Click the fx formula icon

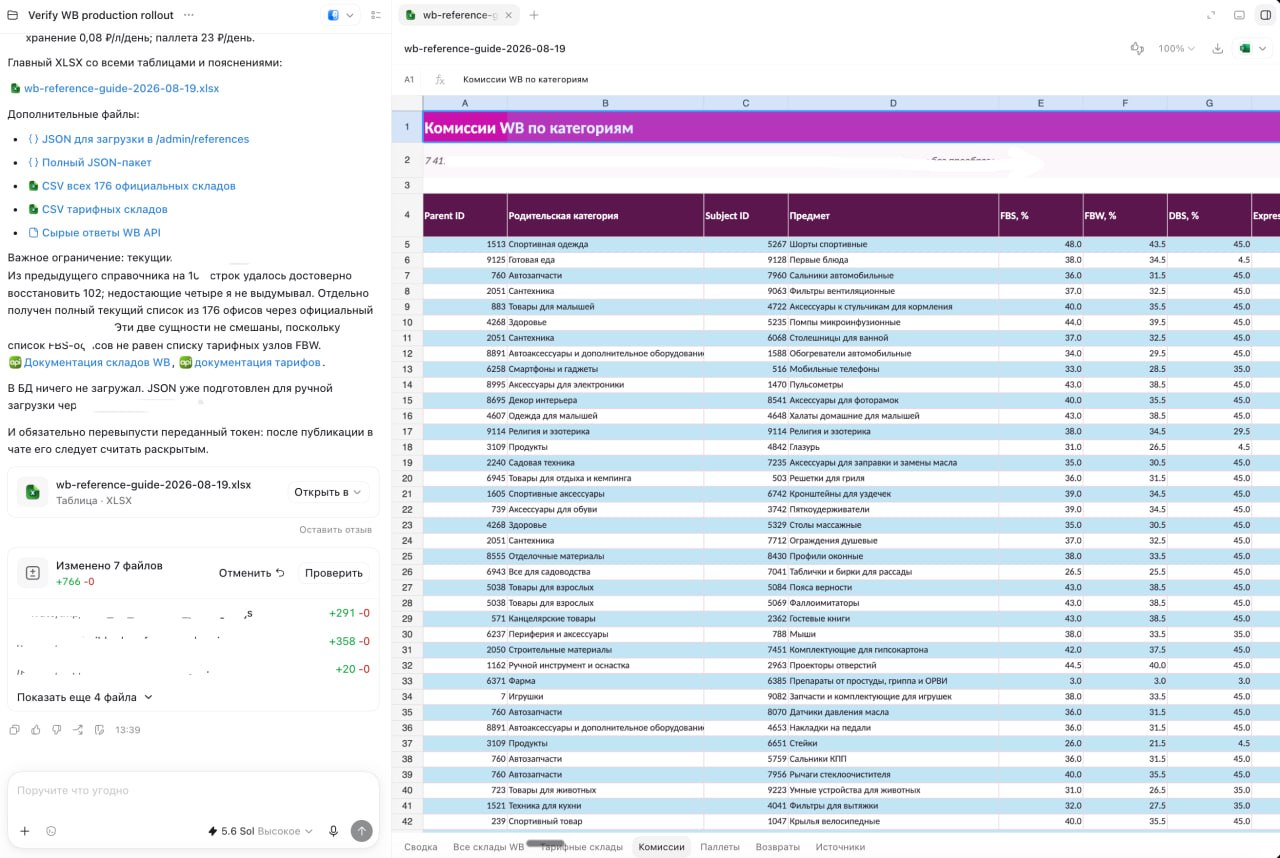point(440,79)
